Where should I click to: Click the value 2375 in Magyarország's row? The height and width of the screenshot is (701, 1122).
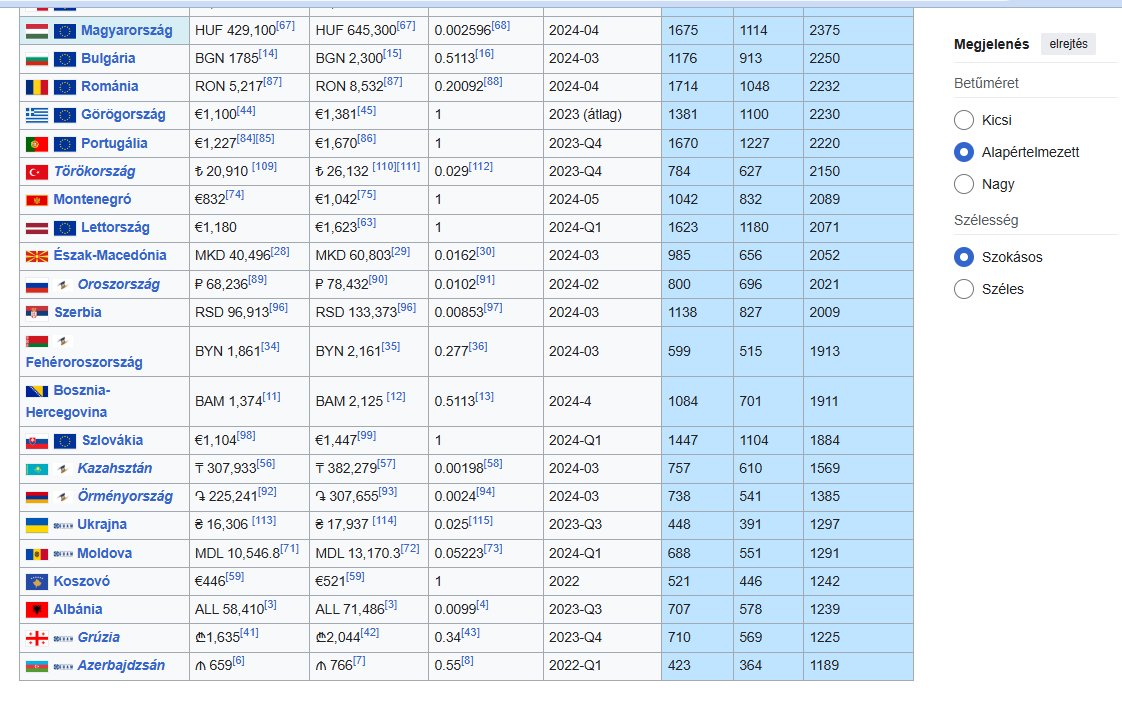pos(824,31)
